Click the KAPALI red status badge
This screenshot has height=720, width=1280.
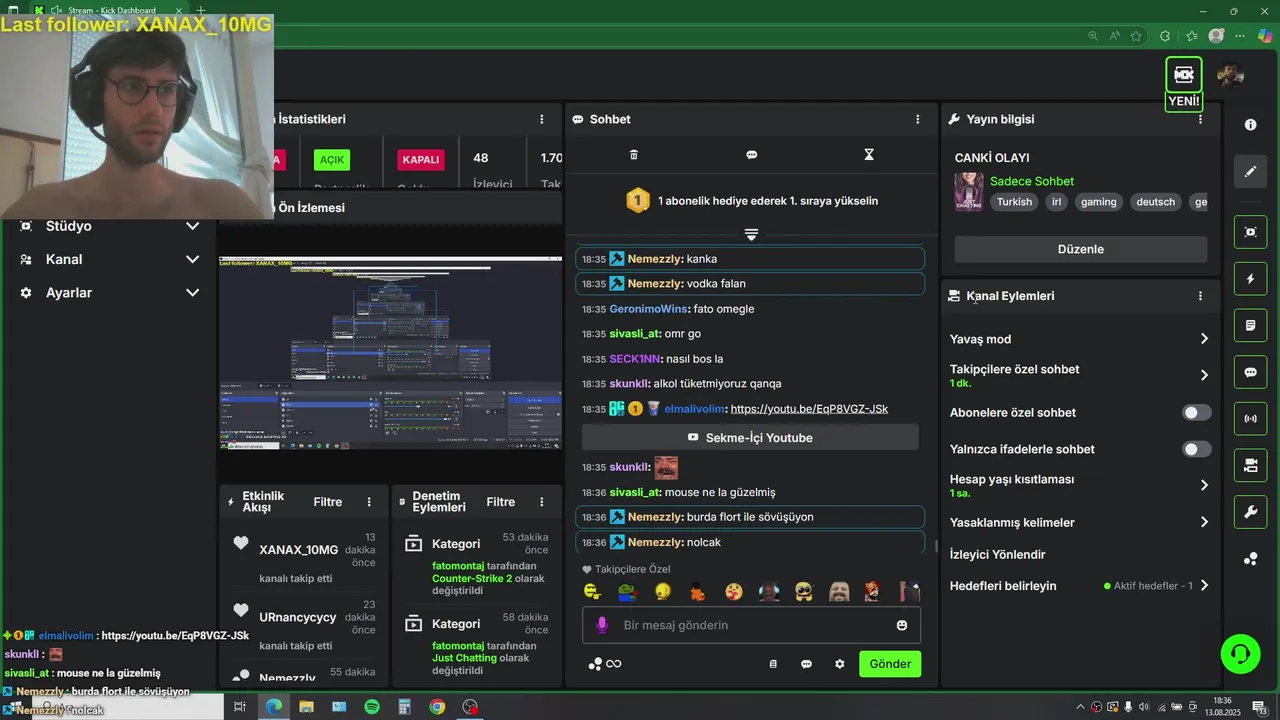coord(420,160)
